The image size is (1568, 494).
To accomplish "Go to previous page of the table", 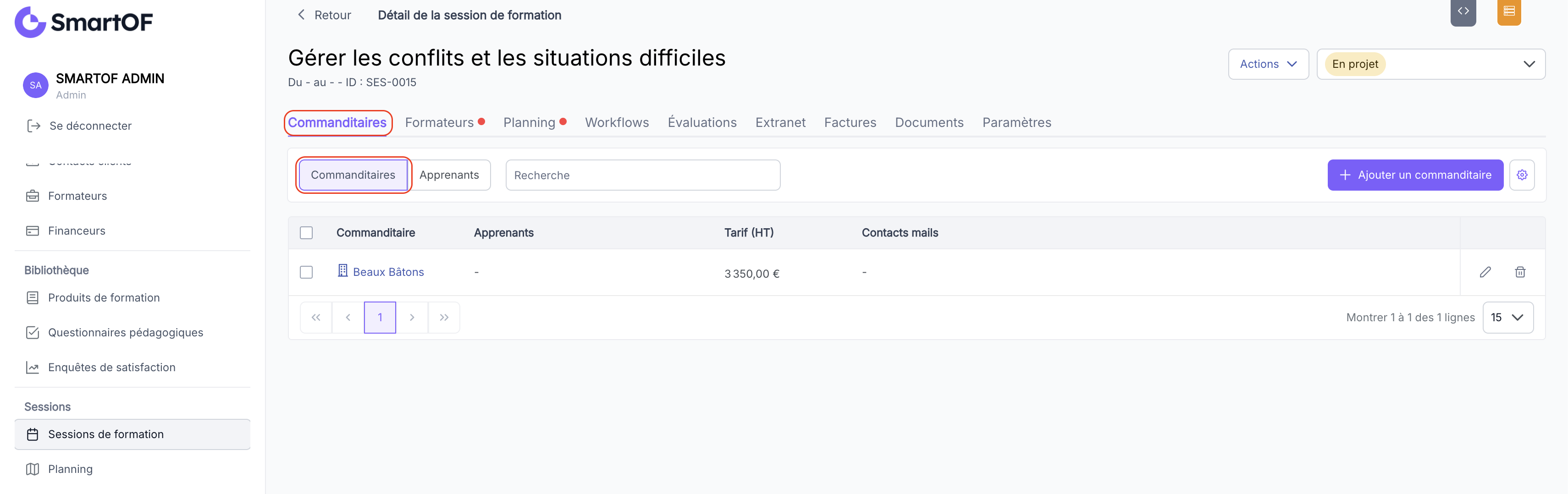I will tap(348, 318).
